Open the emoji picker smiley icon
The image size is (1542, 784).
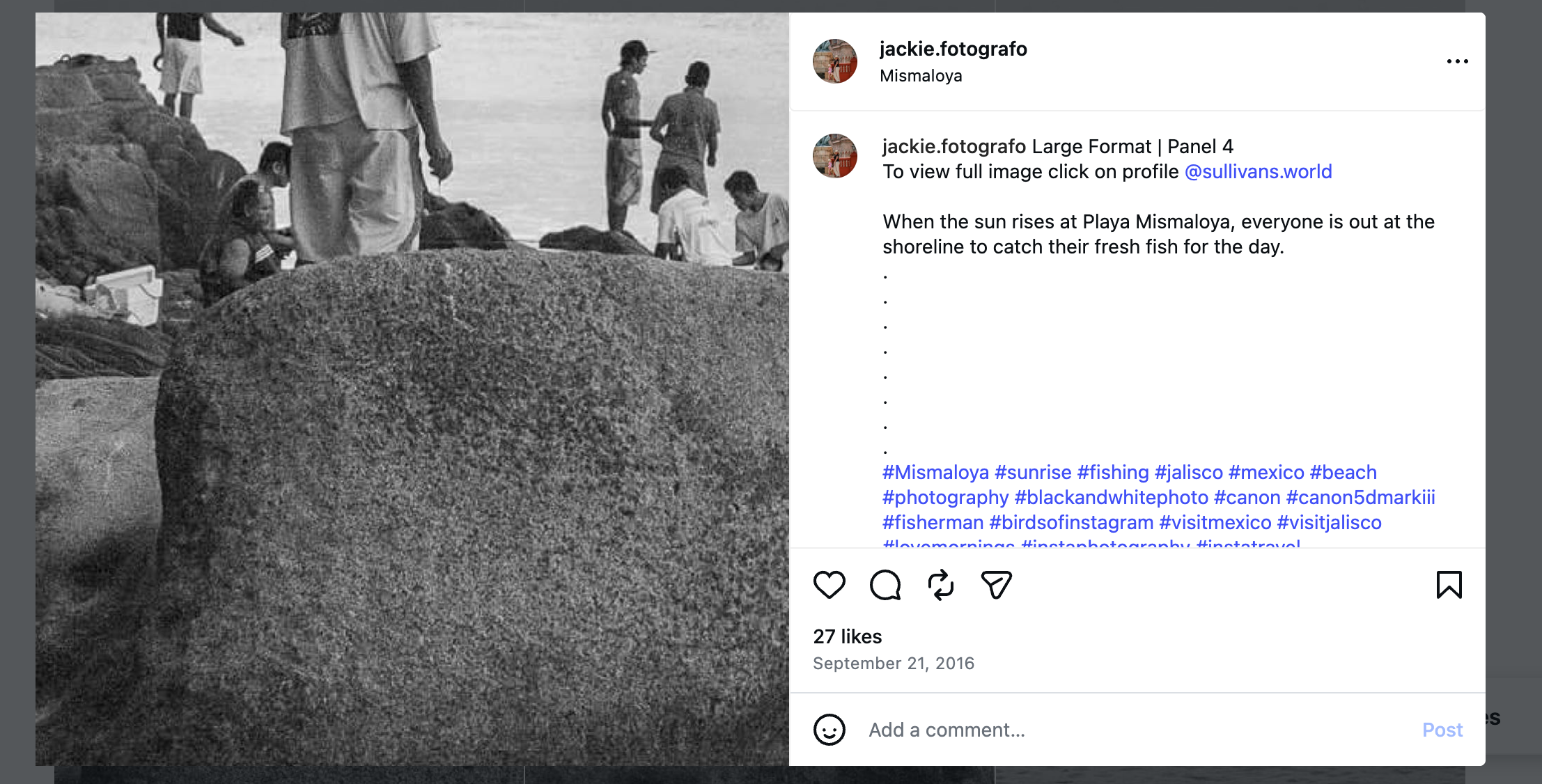829,730
